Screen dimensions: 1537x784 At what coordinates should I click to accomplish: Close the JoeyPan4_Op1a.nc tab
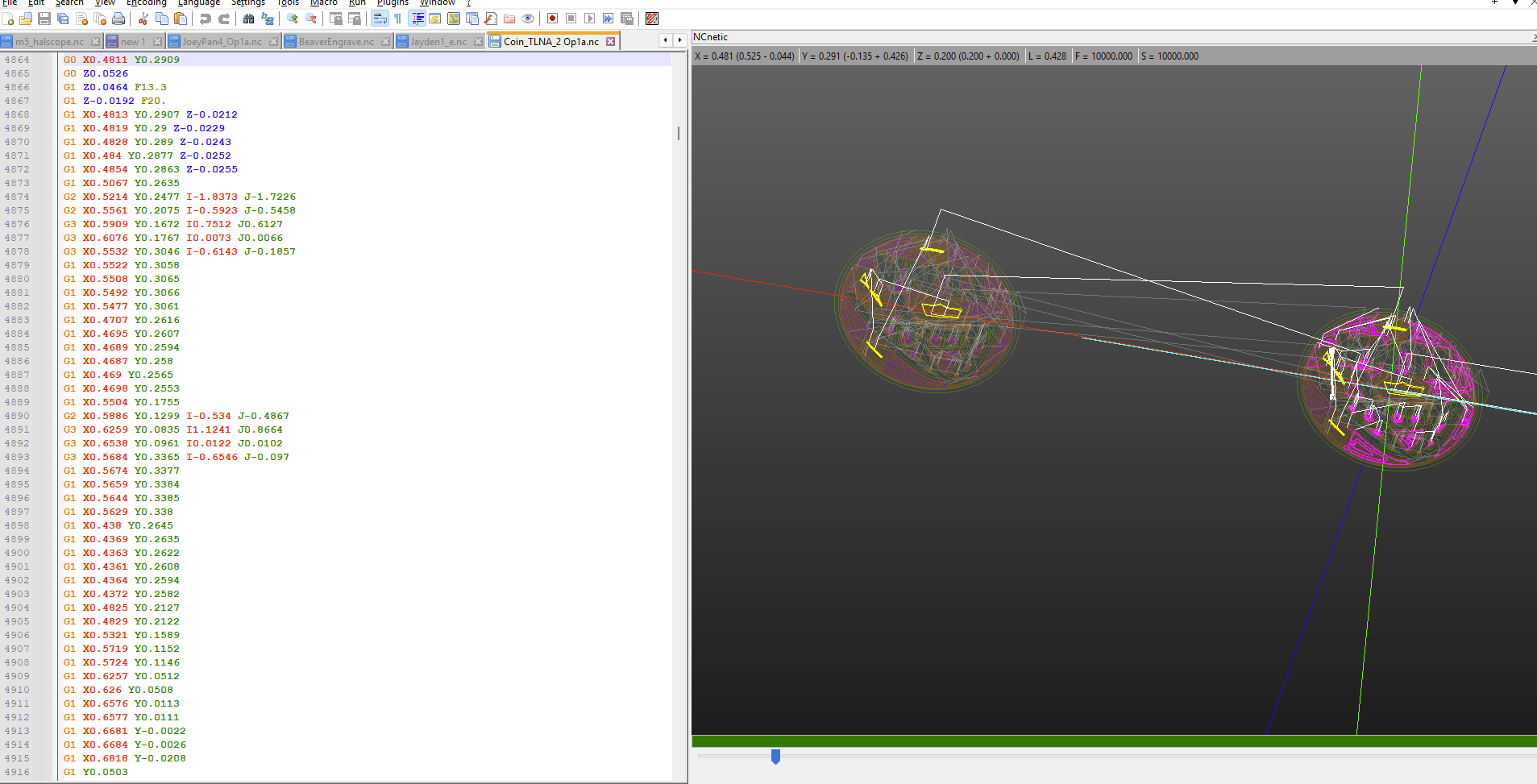pyautogui.click(x=274, y=42)
